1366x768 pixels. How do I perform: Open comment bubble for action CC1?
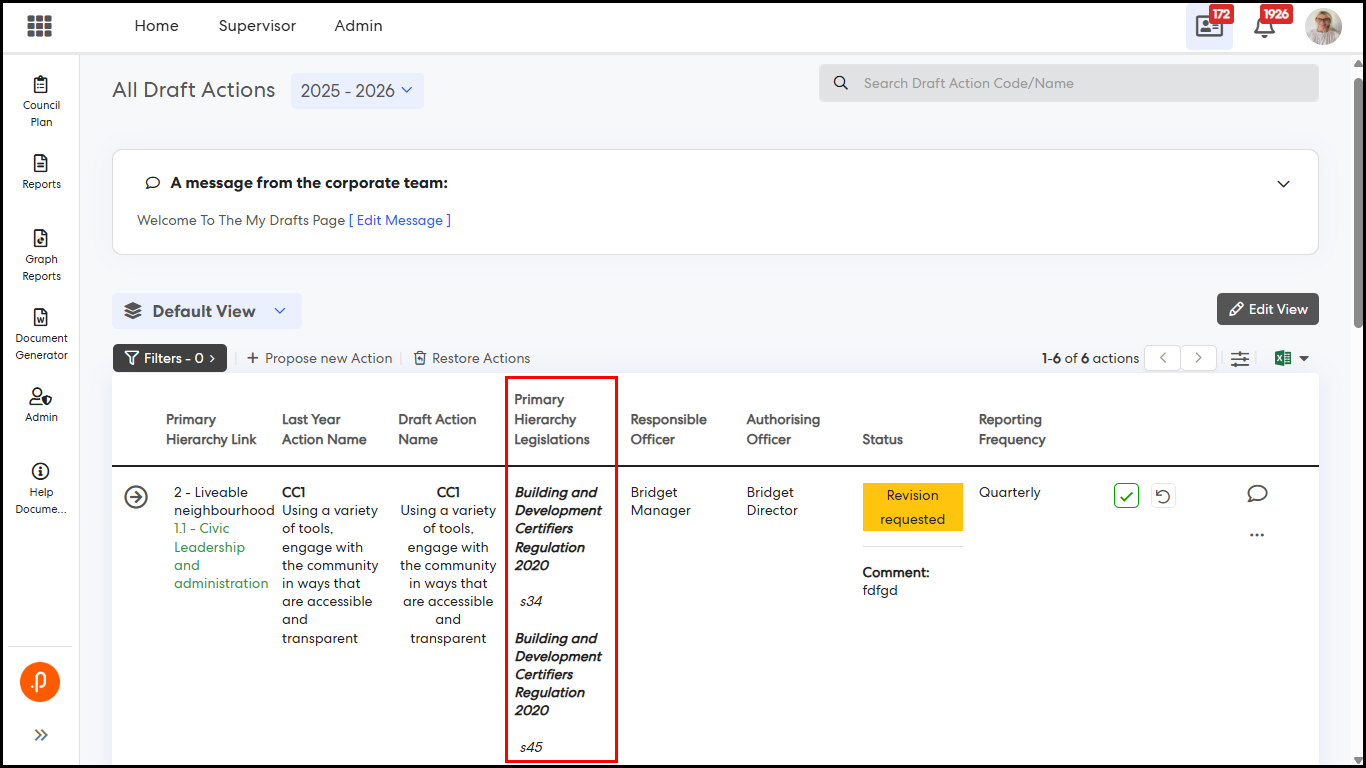[1257, 494]
